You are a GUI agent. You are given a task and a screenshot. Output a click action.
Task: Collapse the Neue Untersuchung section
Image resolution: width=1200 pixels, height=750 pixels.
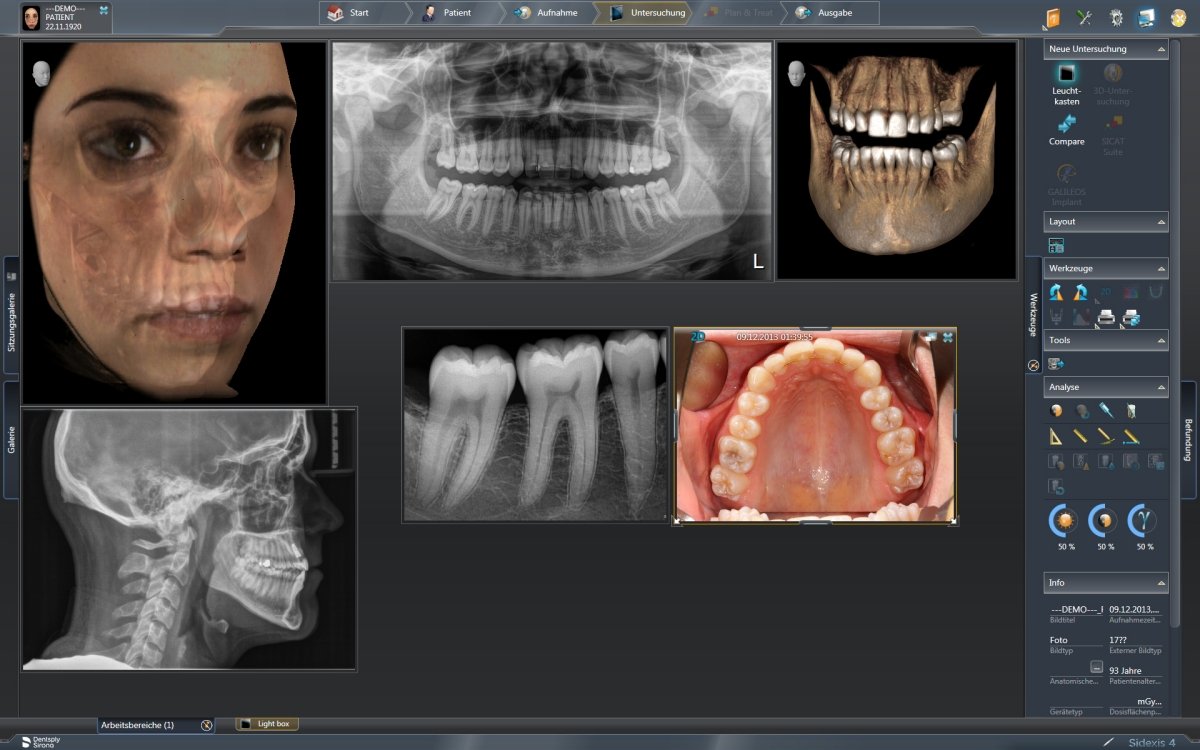click(1161, 49)
